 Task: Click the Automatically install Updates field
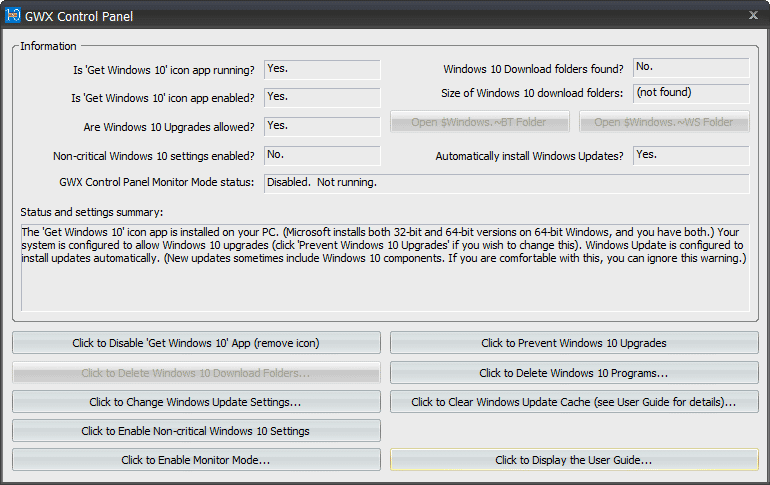[x=691, y=155]
